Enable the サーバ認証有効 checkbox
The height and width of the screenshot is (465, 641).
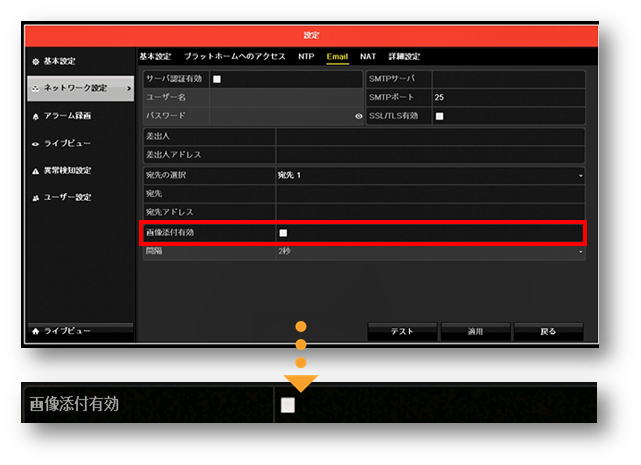[x=217, y=79]
